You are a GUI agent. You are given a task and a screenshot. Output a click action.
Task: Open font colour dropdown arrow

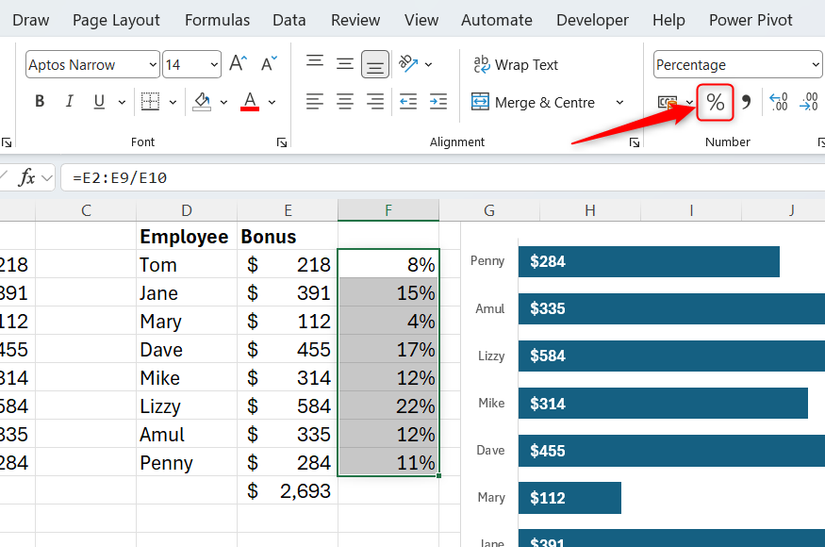point(272,102)
